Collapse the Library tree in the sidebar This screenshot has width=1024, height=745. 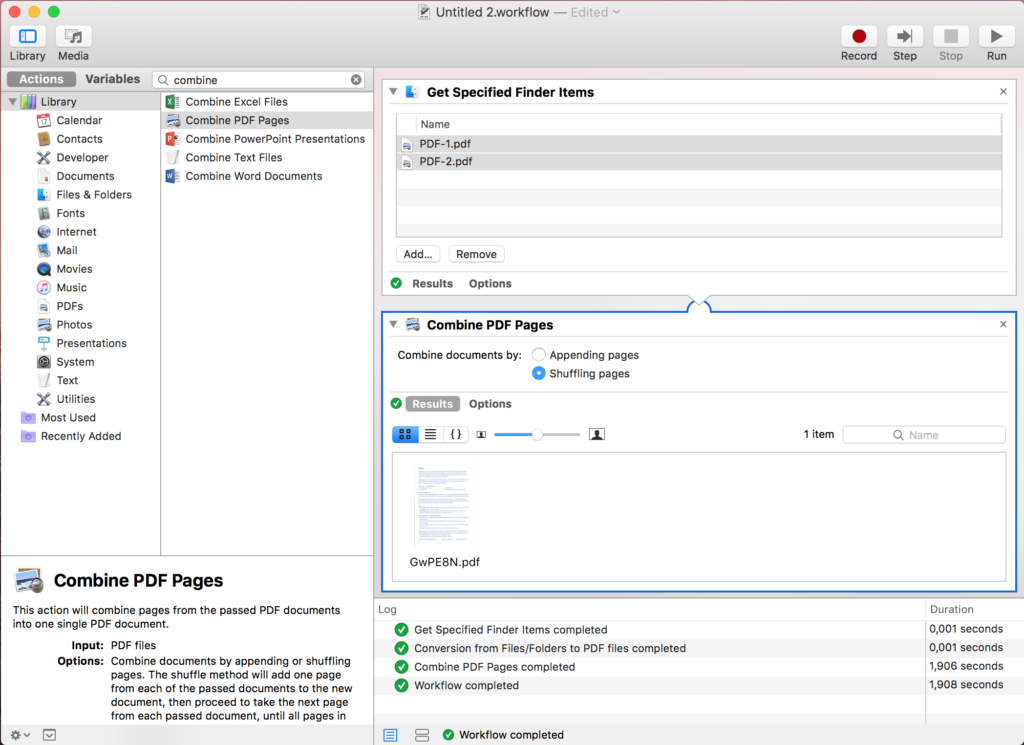(10, 101)
